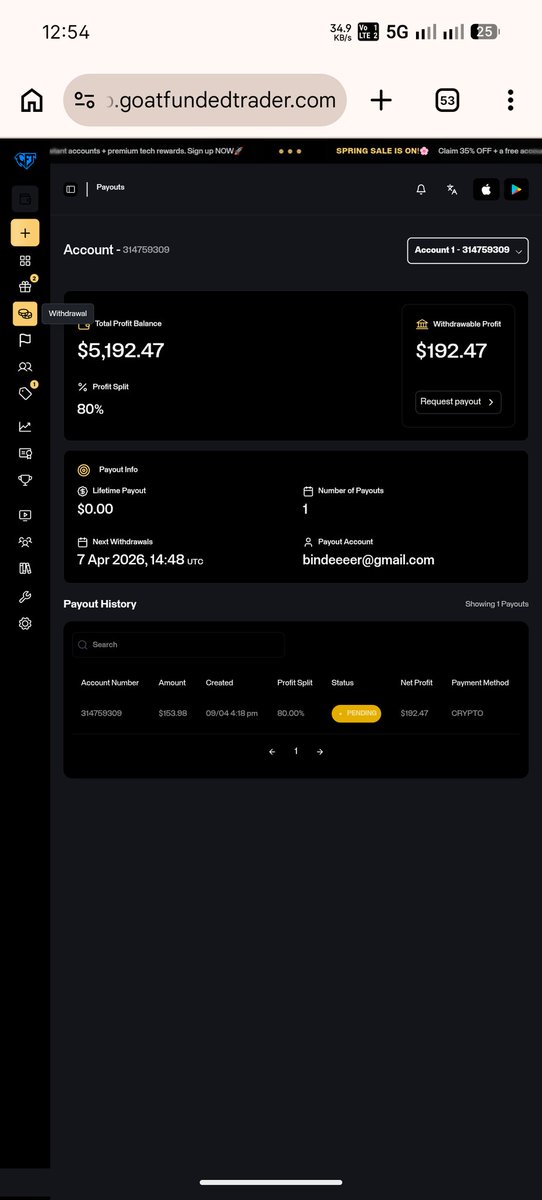Expand the Account 1 - 314759309 dropdown
Viewport: 542px width, 1200px height.
(468, 250)
